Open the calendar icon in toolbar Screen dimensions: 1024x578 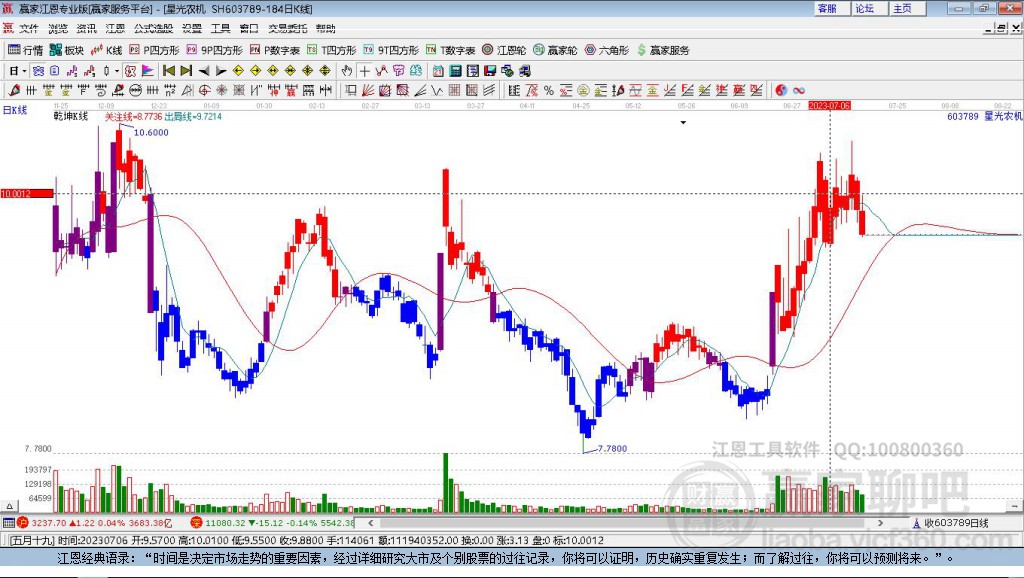click(438, 71)
